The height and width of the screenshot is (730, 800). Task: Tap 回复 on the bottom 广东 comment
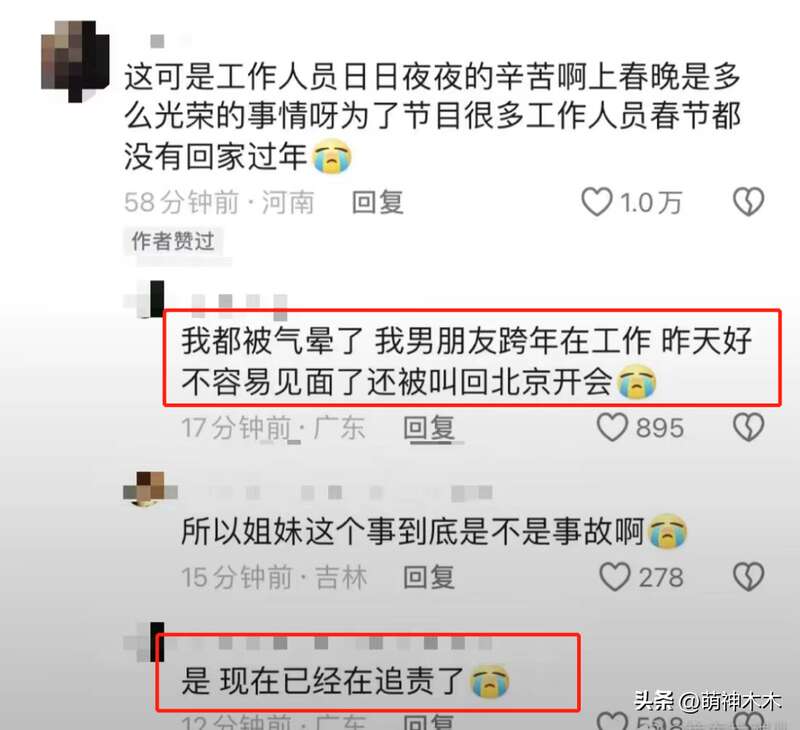coord(429,722)
